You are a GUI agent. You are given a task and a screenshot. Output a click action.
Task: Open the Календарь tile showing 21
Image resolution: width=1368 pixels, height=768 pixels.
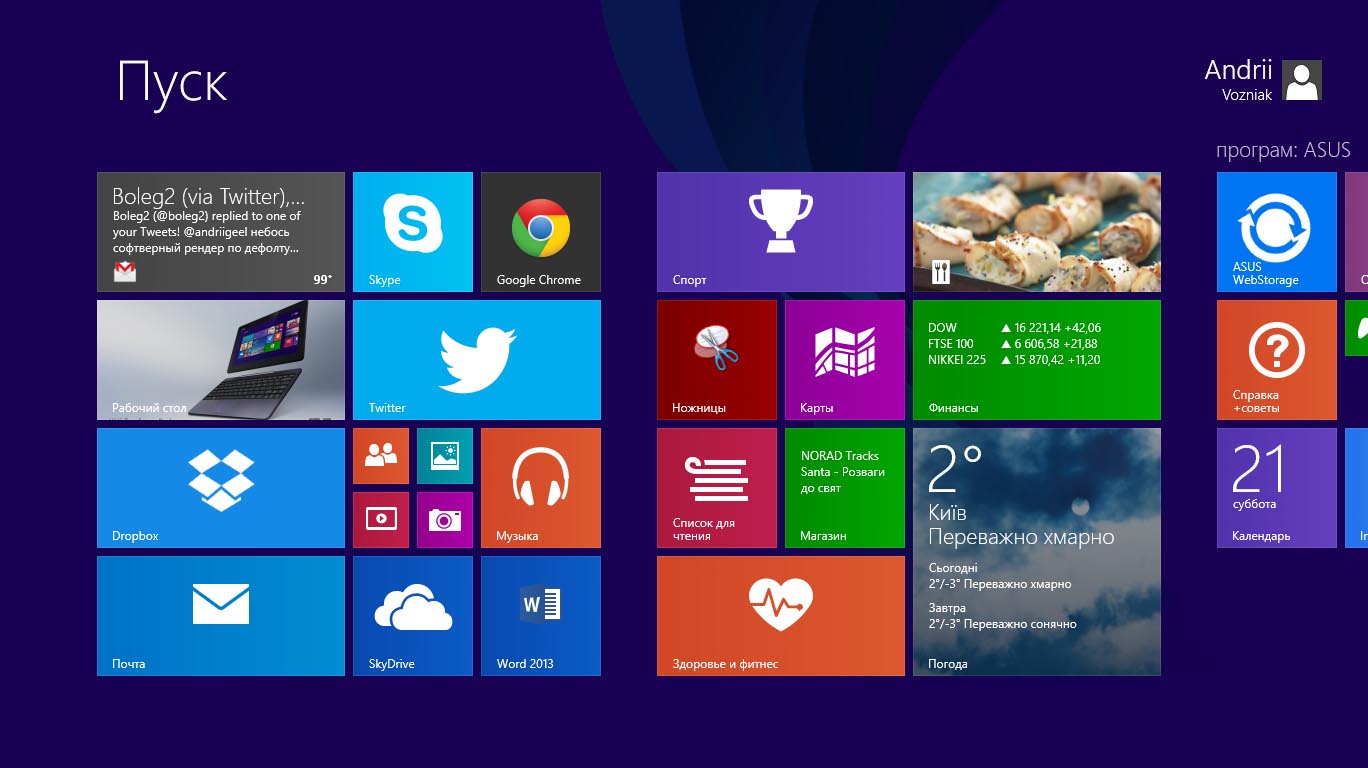pyautogui.click(x=1277, y=488)
